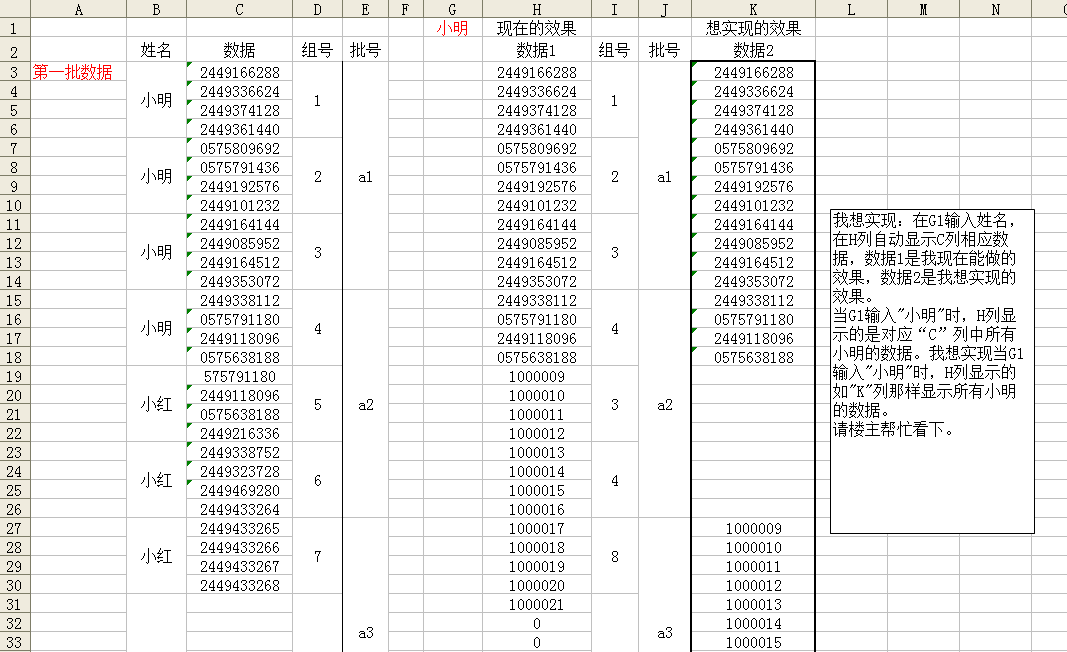1067x652 pixels.
Task: Select column K header
Action: point(753,9)
